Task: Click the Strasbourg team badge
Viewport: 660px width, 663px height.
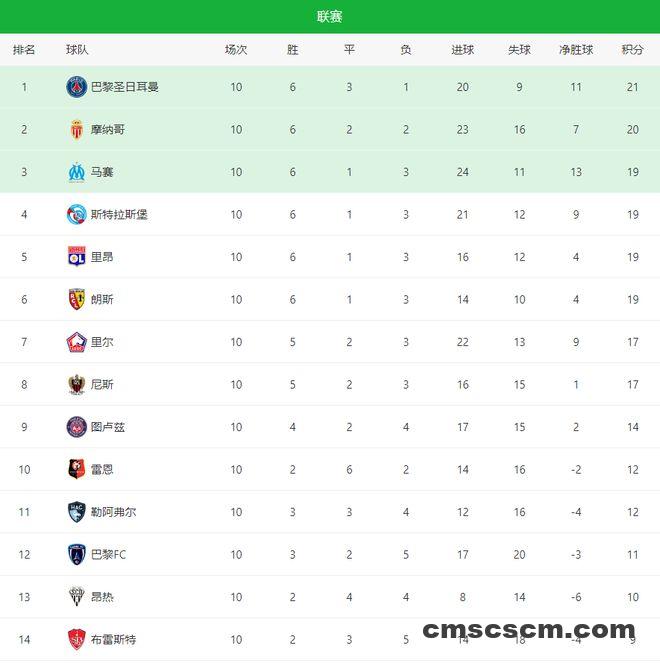Action: click(77, 214)
